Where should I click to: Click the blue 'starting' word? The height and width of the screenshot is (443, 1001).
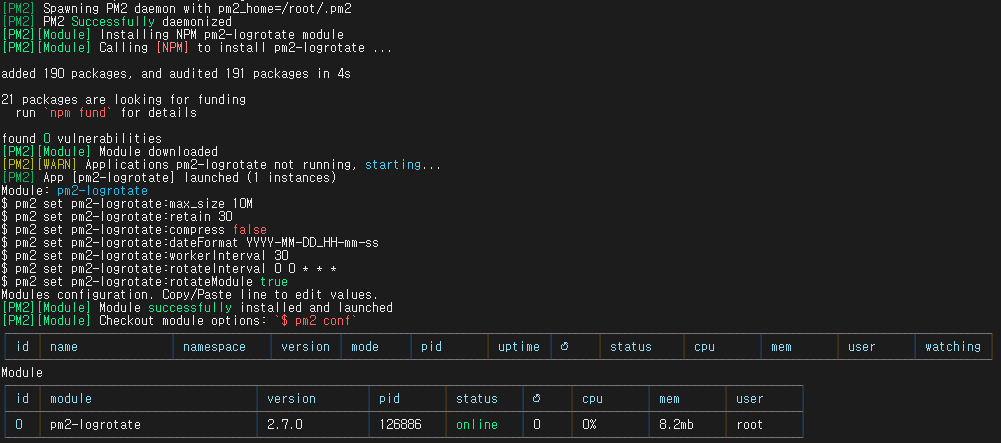point(393,165)
